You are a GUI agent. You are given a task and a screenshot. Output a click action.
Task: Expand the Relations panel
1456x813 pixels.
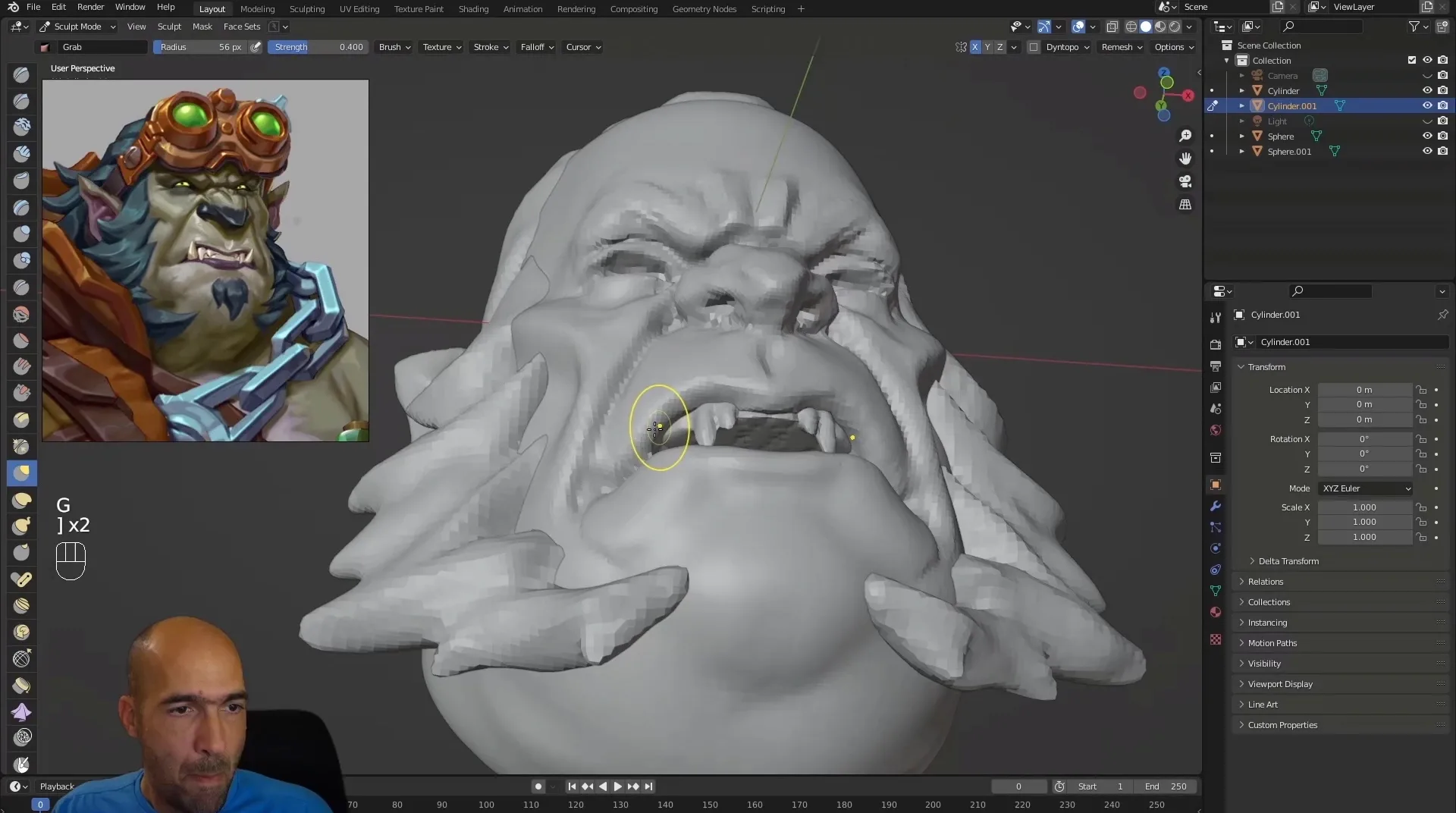(x=1265, y=582)
